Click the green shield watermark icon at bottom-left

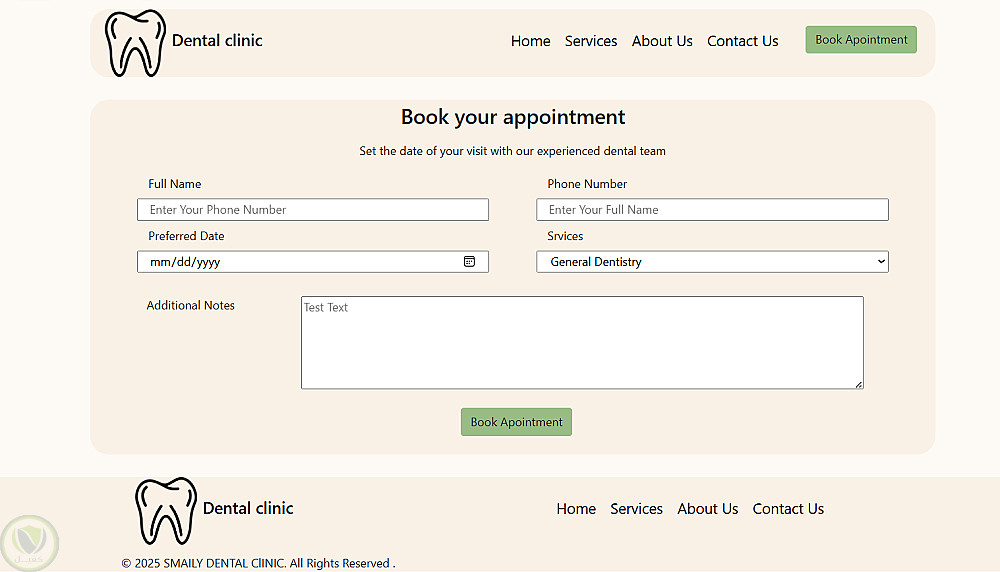click(x=29, y=543)
